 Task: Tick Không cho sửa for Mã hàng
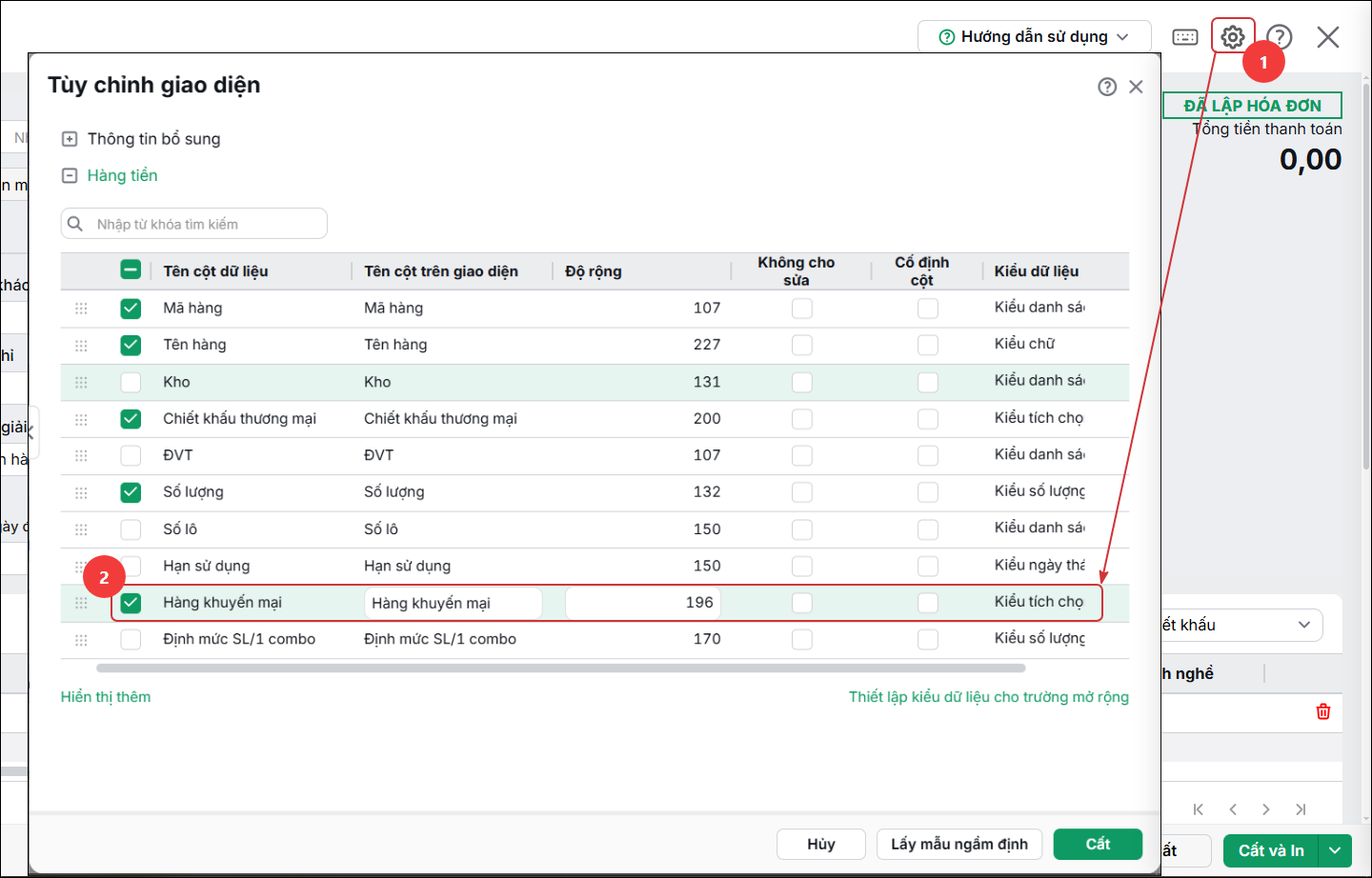click(x=802, y=309)
